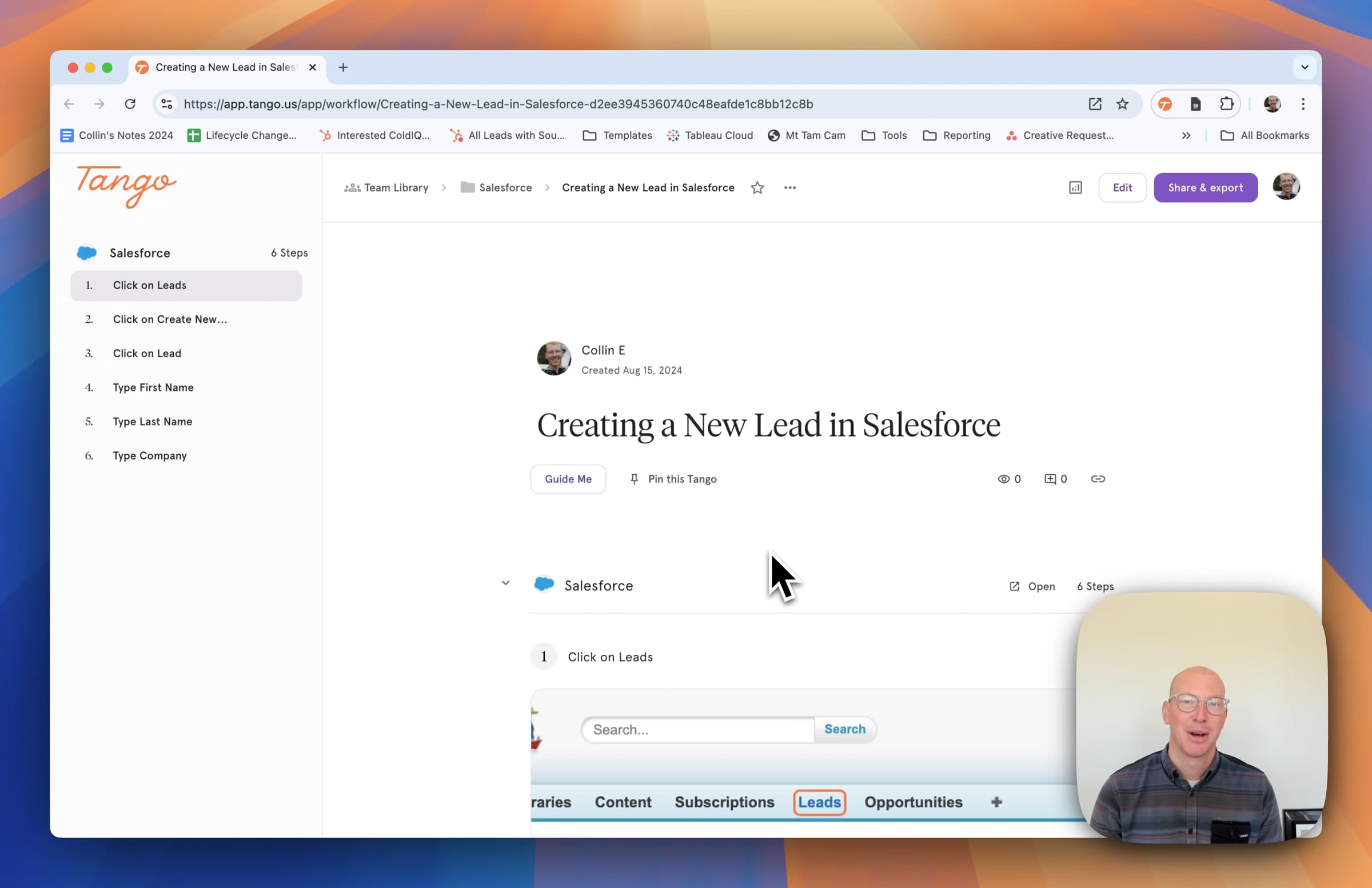Image resolution: width=1372 pixels, height=888 pixels.
Task: Close the Creating a New Lead tab
Action: [x=313, y=67]
